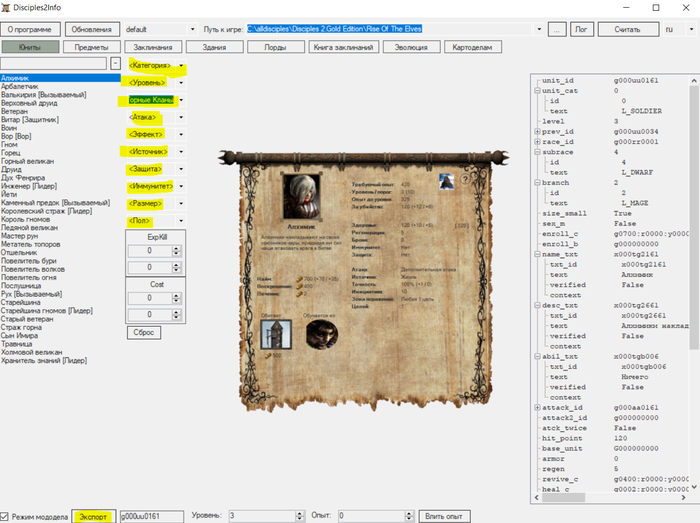700x523 pixels.
Task: Click the tower building thumbnail
Action: 274,335
